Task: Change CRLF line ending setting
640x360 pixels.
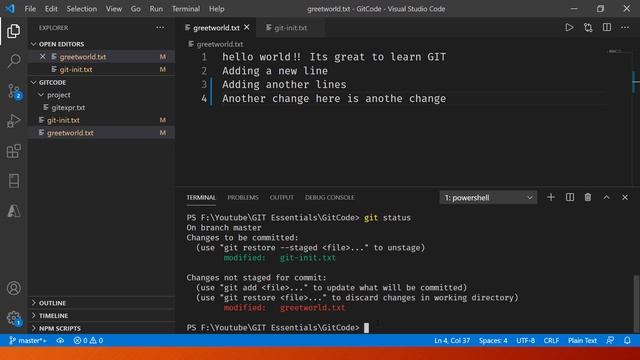Action: click(551, 340)
